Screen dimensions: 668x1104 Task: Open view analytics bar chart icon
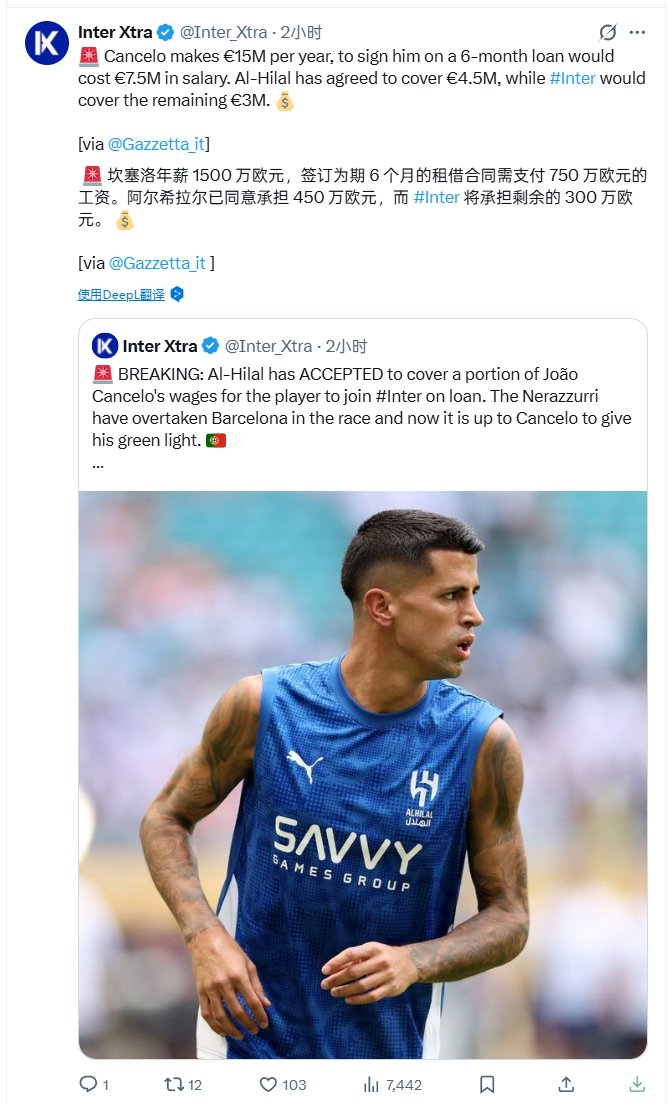coord(369,1084)
